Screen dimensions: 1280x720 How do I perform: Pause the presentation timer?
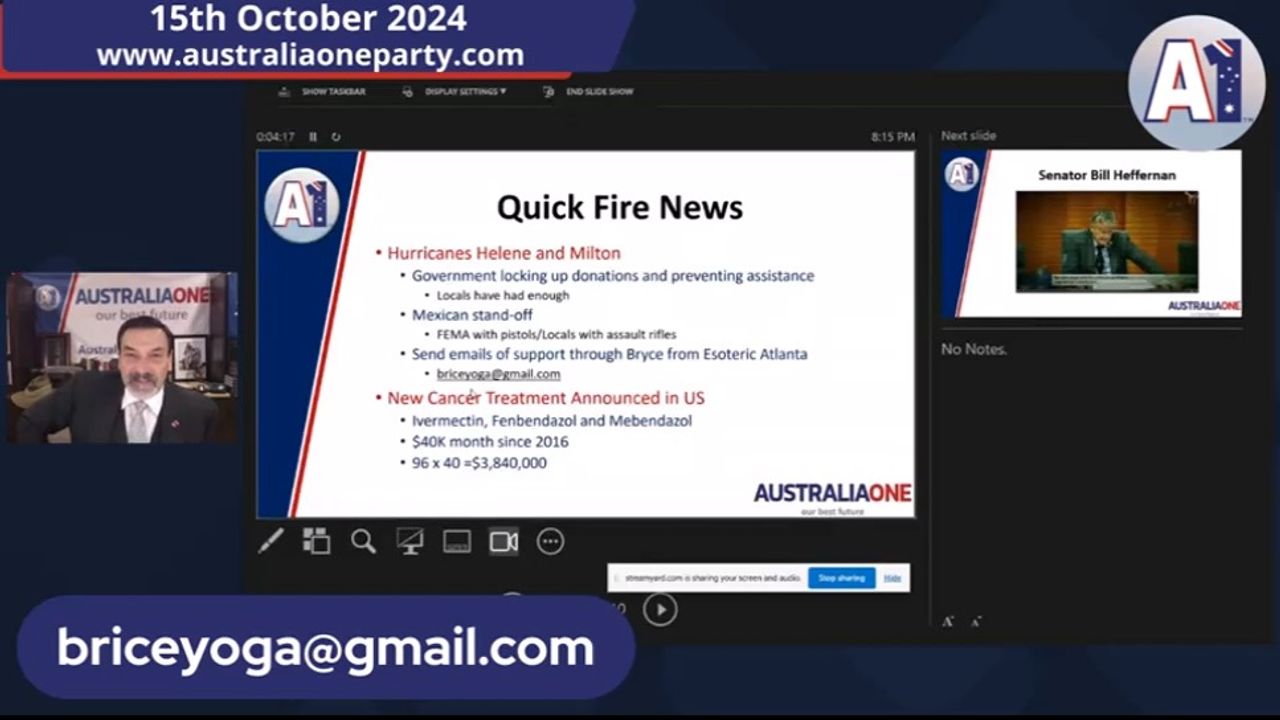[313, 137]
